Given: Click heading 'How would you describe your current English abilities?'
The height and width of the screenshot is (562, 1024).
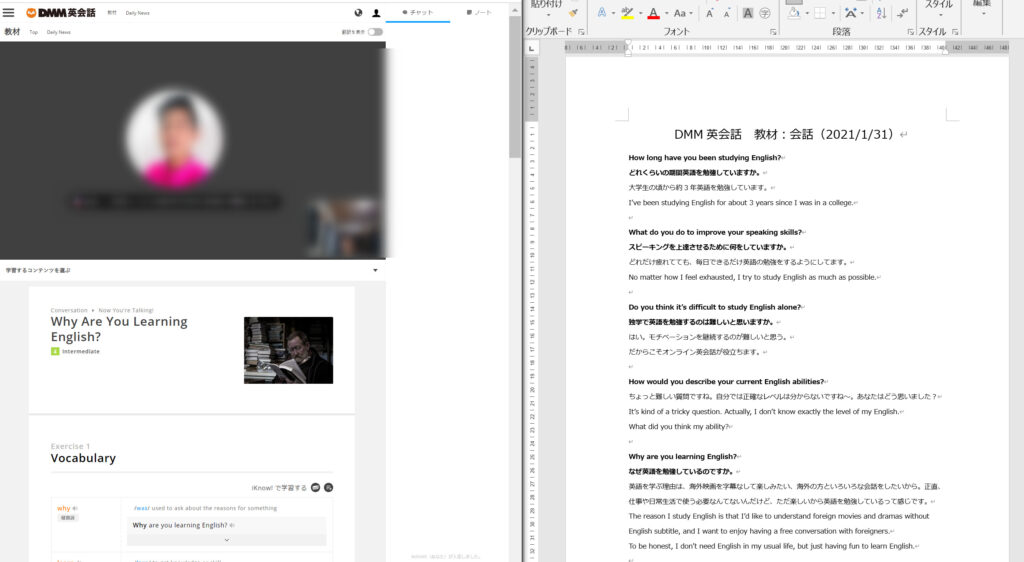Looking at the screenshot, I should point(726,381).
